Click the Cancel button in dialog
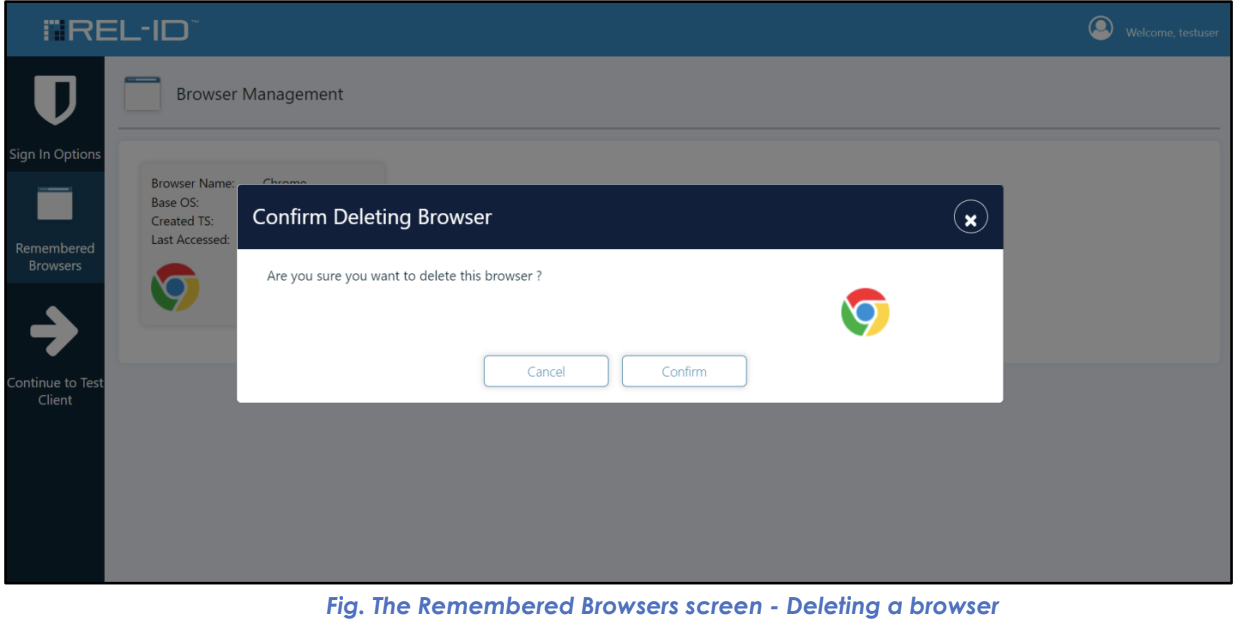This screenshot has height=636, width=1252. coord(546,371)
